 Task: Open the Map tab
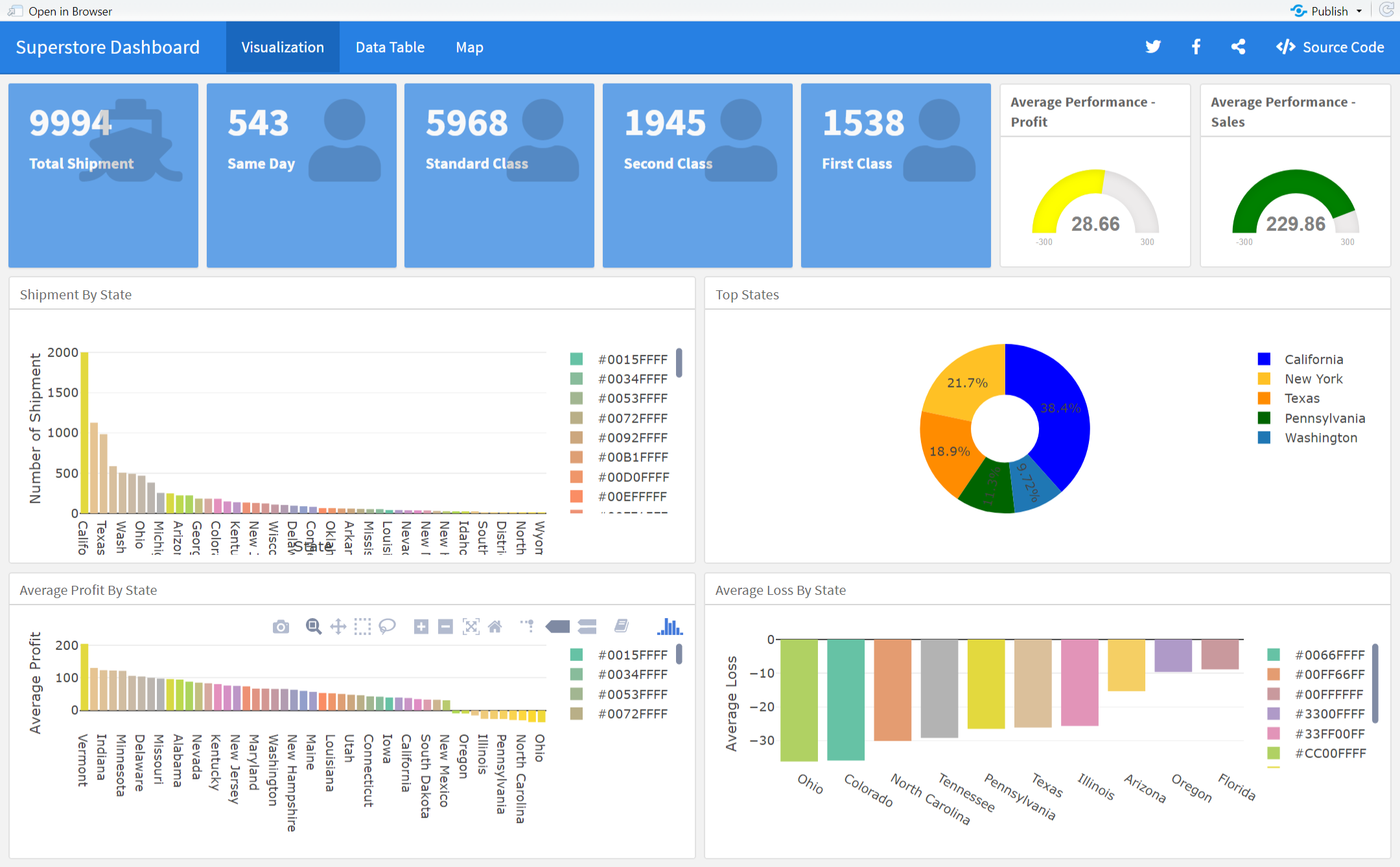[469, 47]
